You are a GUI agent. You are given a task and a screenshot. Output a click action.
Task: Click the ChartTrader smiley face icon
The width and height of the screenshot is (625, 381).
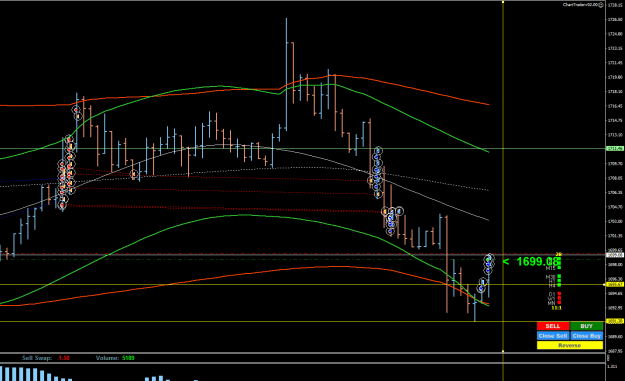tap(601, 5)
